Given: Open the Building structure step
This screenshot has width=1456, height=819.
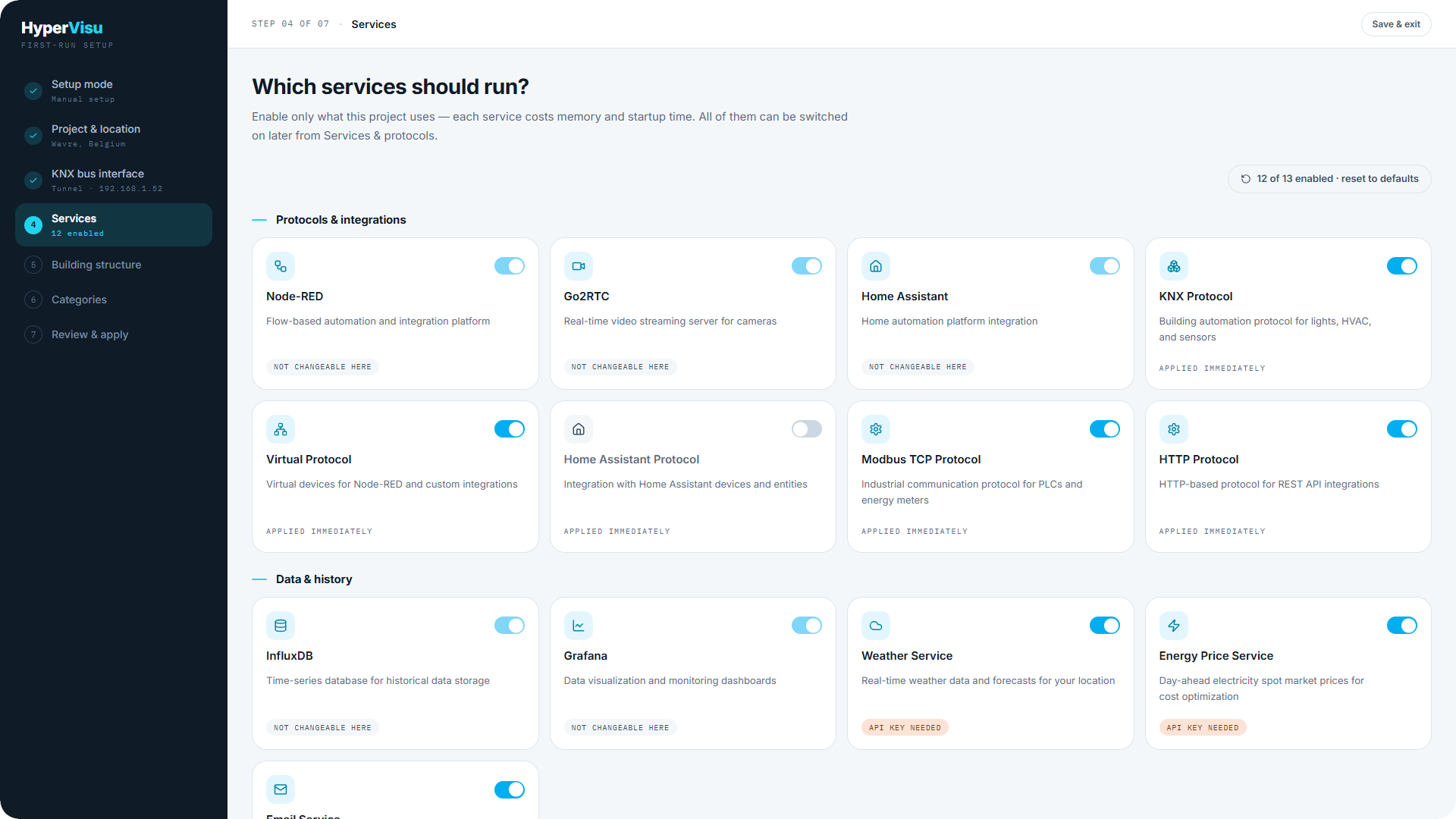Looking at the screenshot, I should click(x=114, y=265).
